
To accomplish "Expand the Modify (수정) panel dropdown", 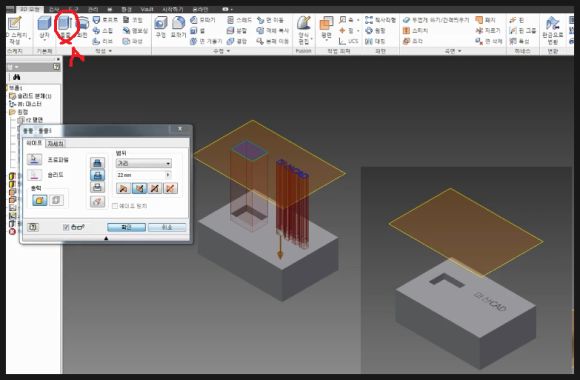I will tap(228, 51).
